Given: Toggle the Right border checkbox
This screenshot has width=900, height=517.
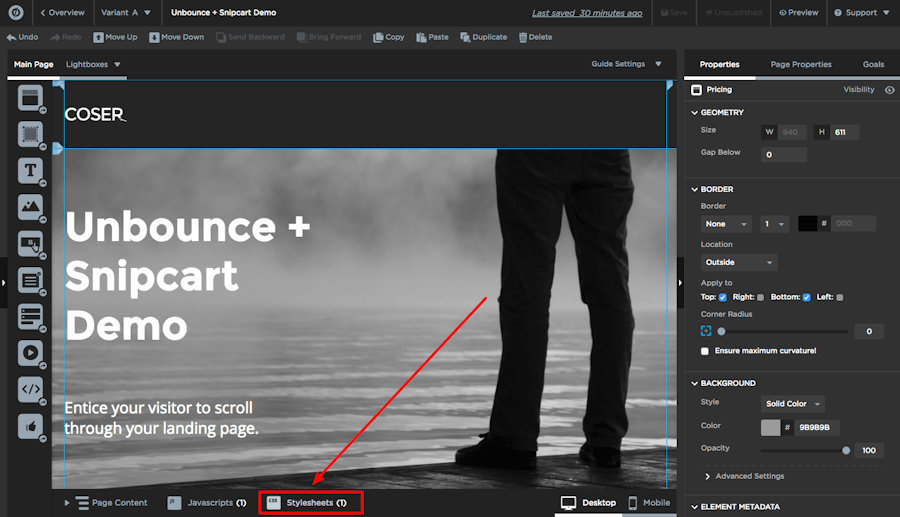Looking at the screenshot, I should (x=761, y=297).
